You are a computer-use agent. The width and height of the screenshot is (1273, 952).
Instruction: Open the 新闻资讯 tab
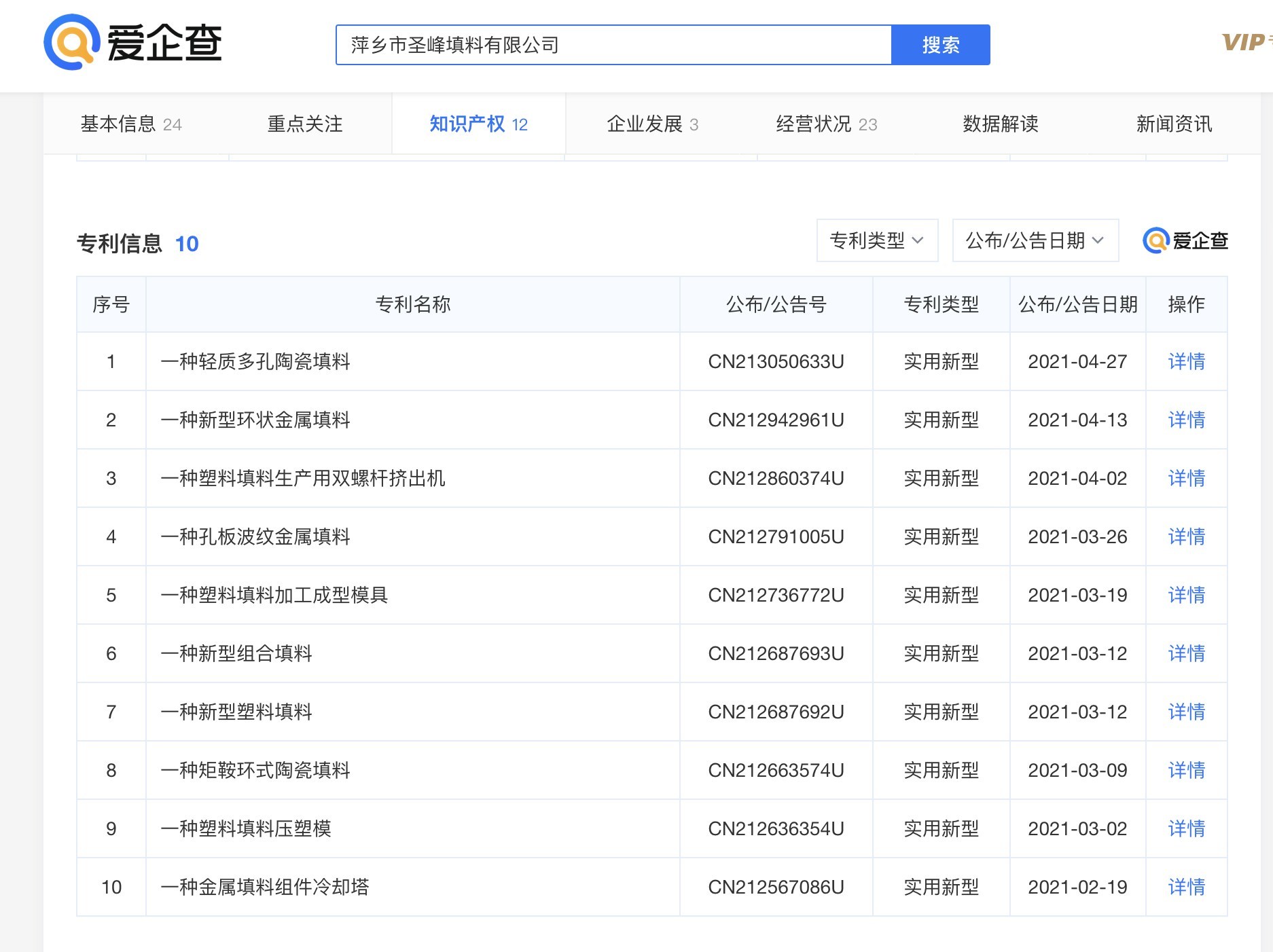pyautogui.click(x=1174, y=124)
